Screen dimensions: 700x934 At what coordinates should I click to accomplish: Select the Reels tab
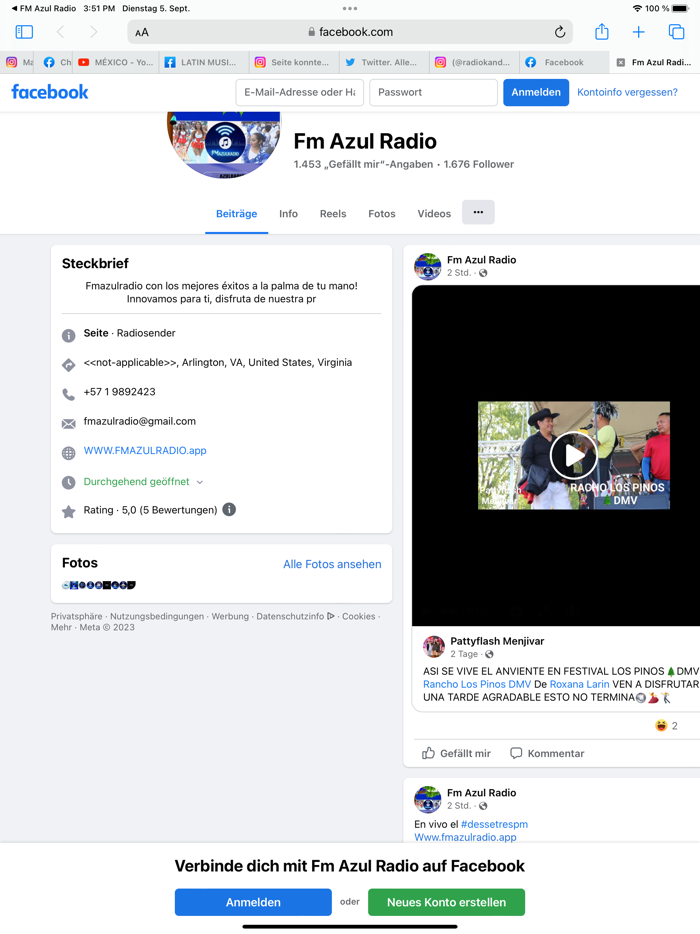point(333,214)
